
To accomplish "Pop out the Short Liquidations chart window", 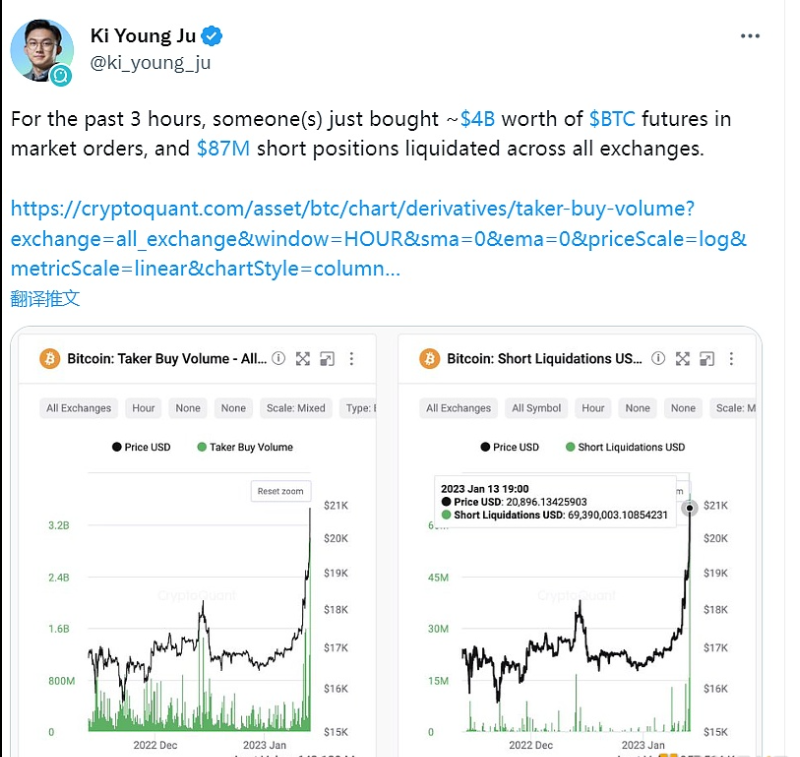I will tap(707, 359).
